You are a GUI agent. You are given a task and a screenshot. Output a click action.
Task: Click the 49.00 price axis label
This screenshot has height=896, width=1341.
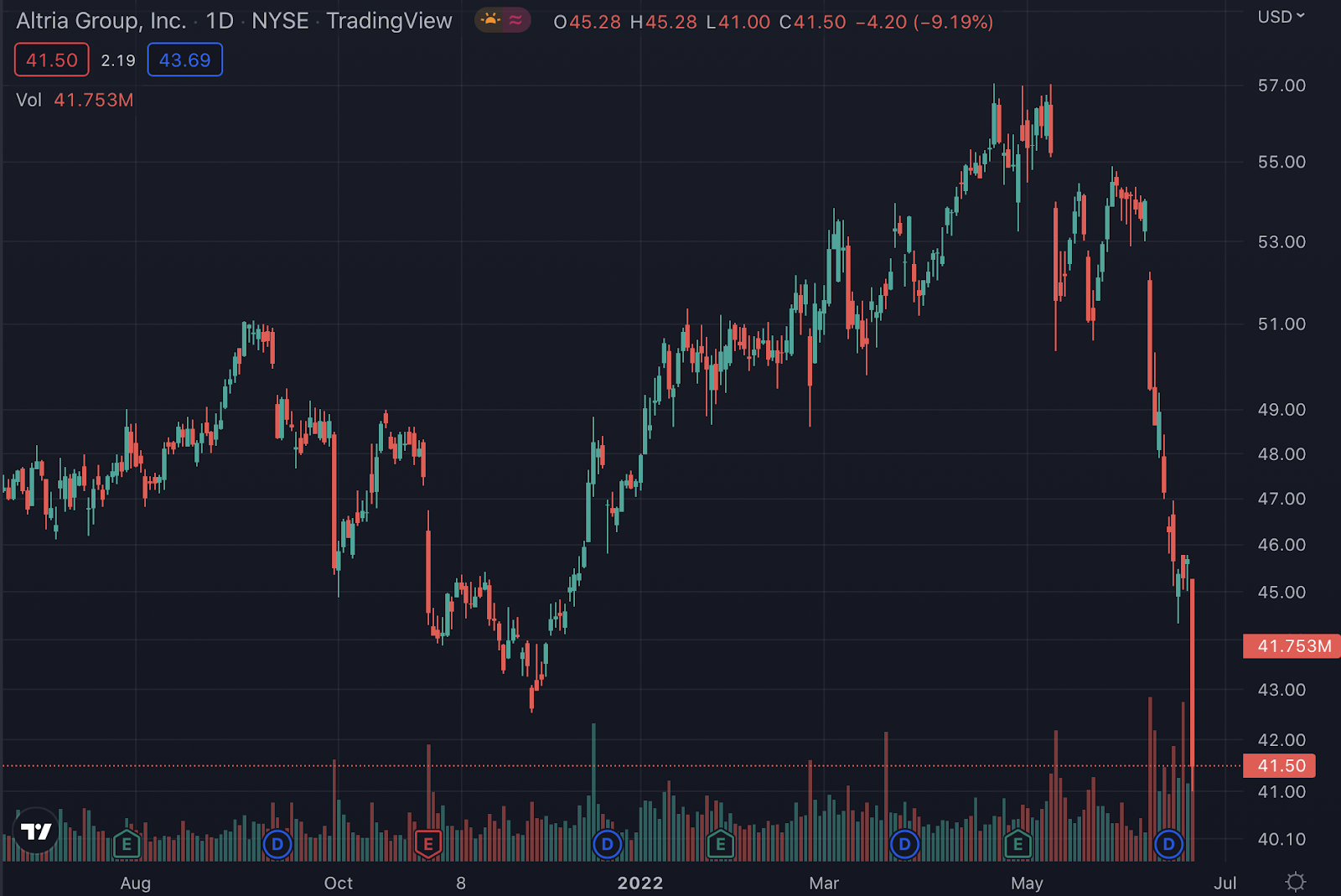tap(1281, 410)
